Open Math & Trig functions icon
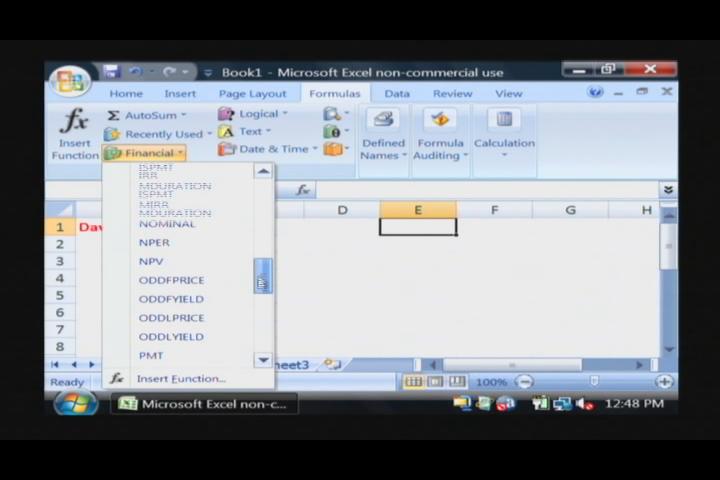This screenshot has height=480, width=720. coord(336,131)
